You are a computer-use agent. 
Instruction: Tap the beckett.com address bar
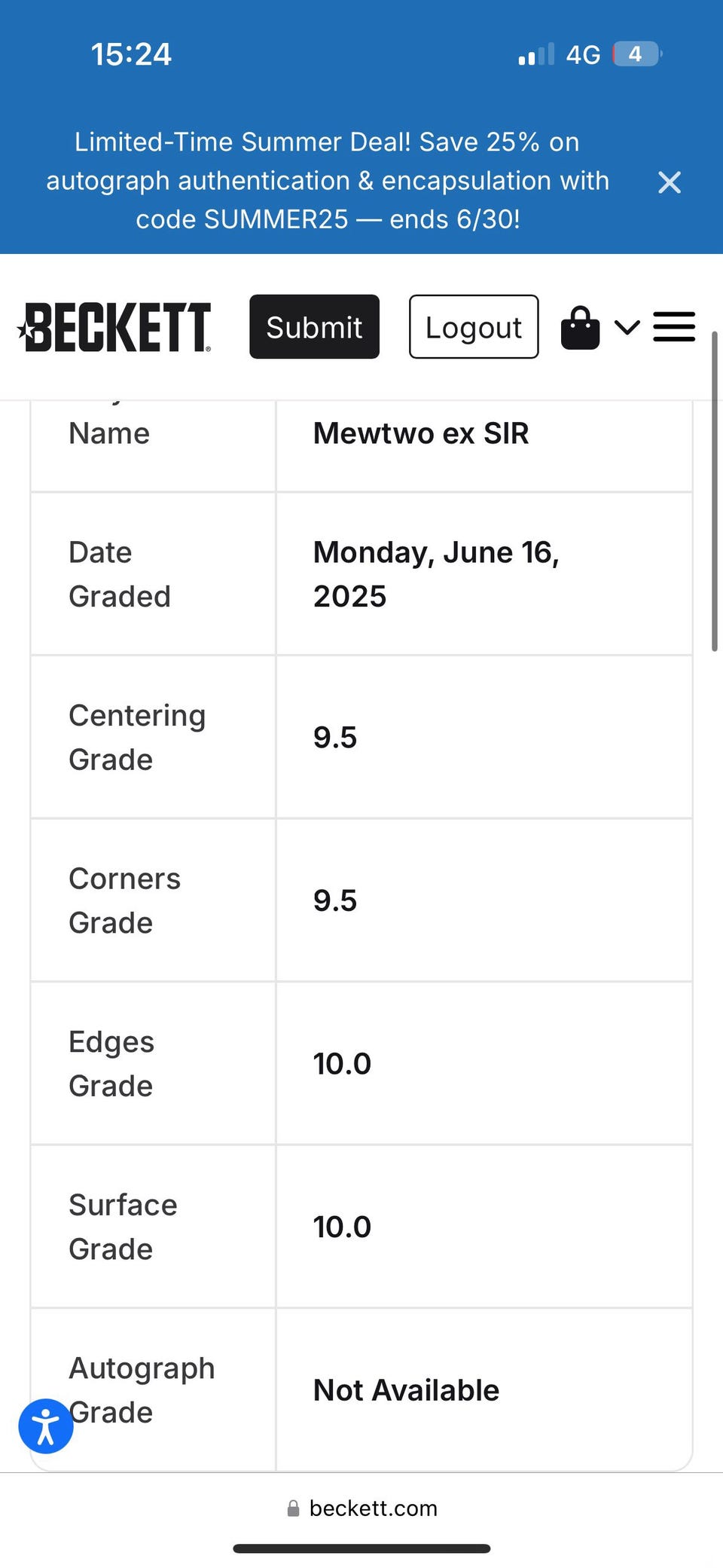click(361, 1508)
